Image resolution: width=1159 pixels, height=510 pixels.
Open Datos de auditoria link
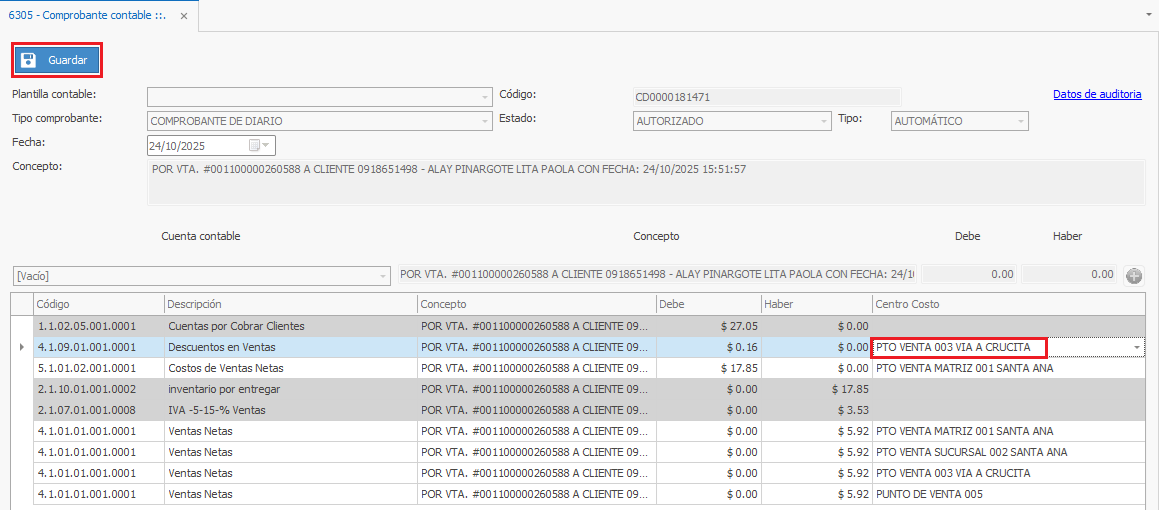1096,94
